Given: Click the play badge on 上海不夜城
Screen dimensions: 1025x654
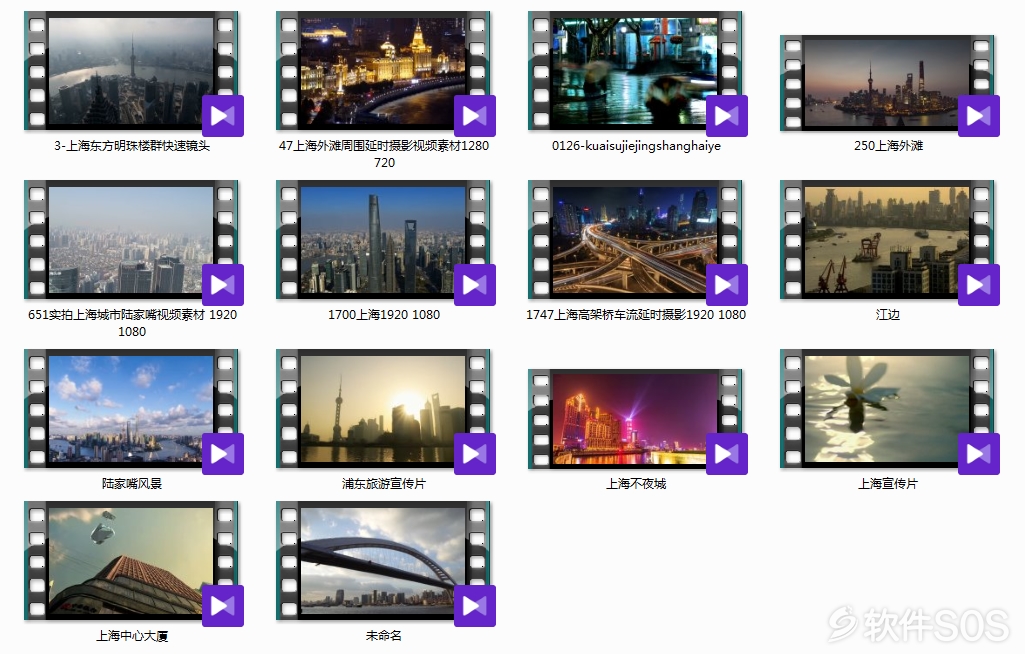Looking at the screenshot, I should pos(727,454).
